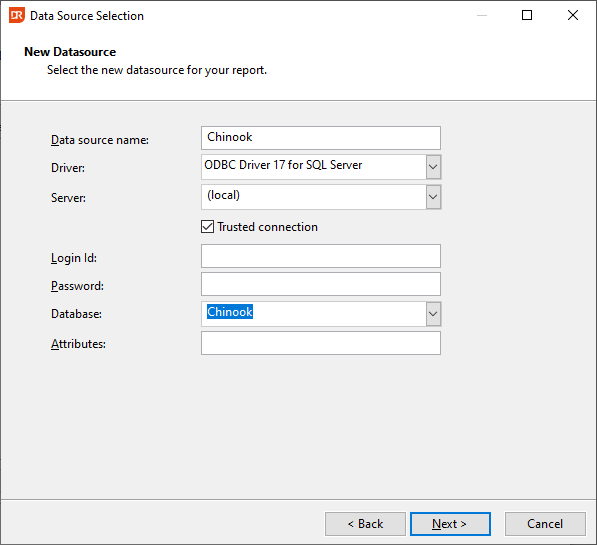Screen dimensions: 597x545
Task: Click into the Attributes field
Action: pos(321,343)
